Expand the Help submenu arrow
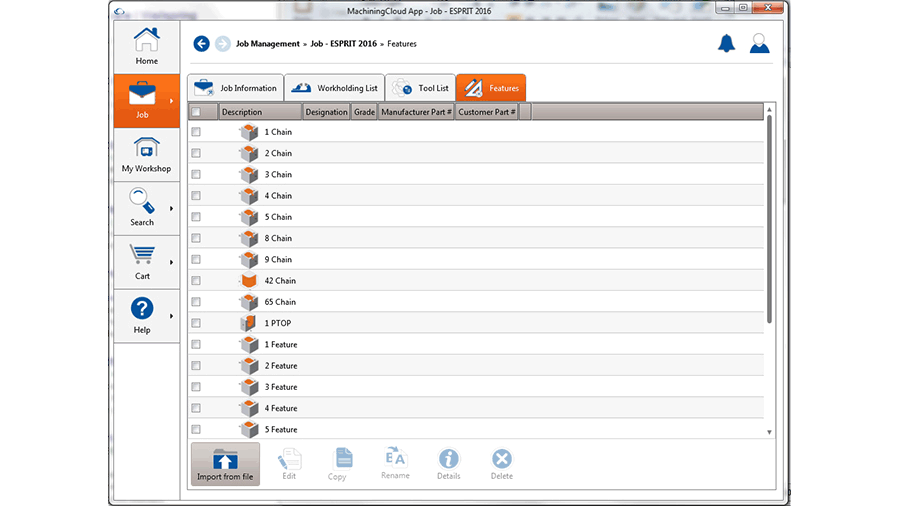Image resolution: width=900 pixels, height=506 pixels. [171, 316]
